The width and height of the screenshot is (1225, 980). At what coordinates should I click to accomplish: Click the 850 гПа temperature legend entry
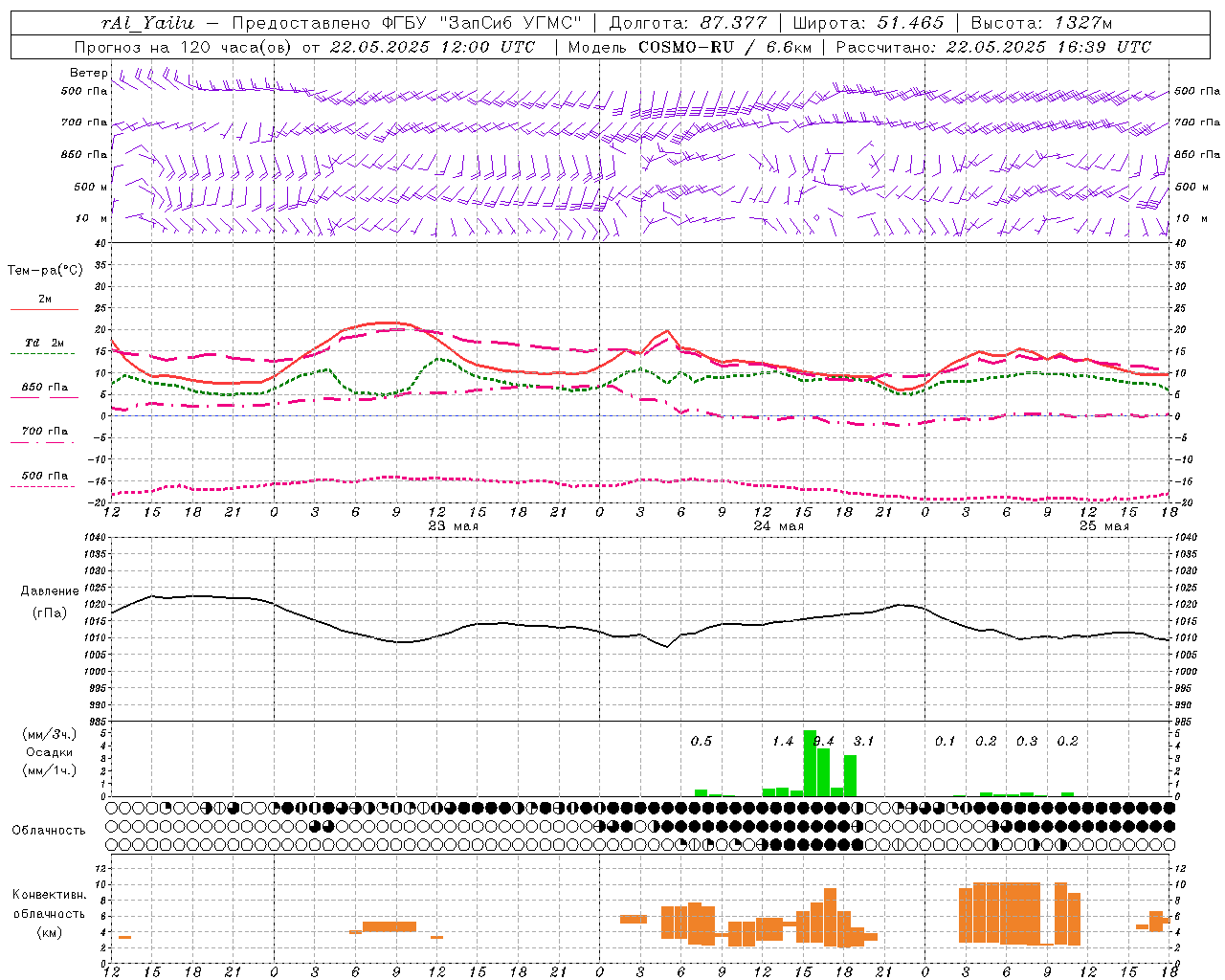pos(45,388)
